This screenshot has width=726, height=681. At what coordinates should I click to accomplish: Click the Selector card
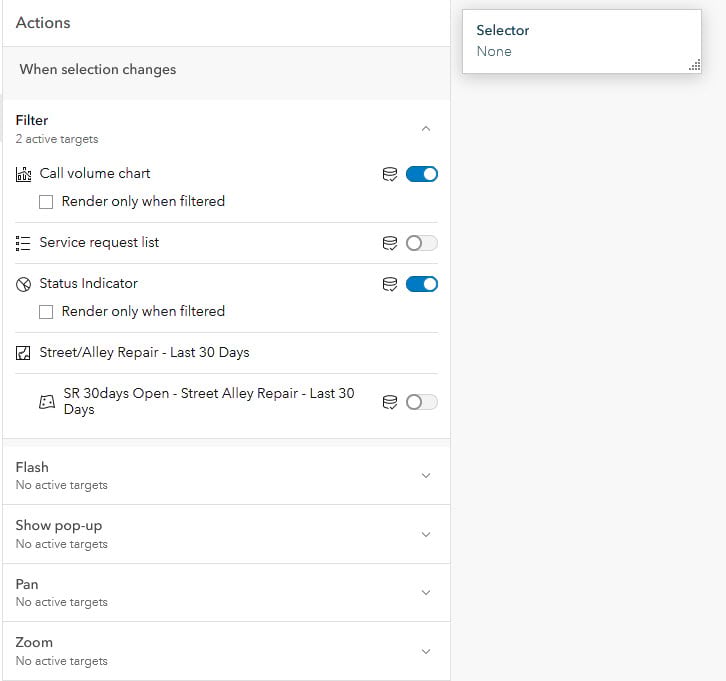[582, 41]
